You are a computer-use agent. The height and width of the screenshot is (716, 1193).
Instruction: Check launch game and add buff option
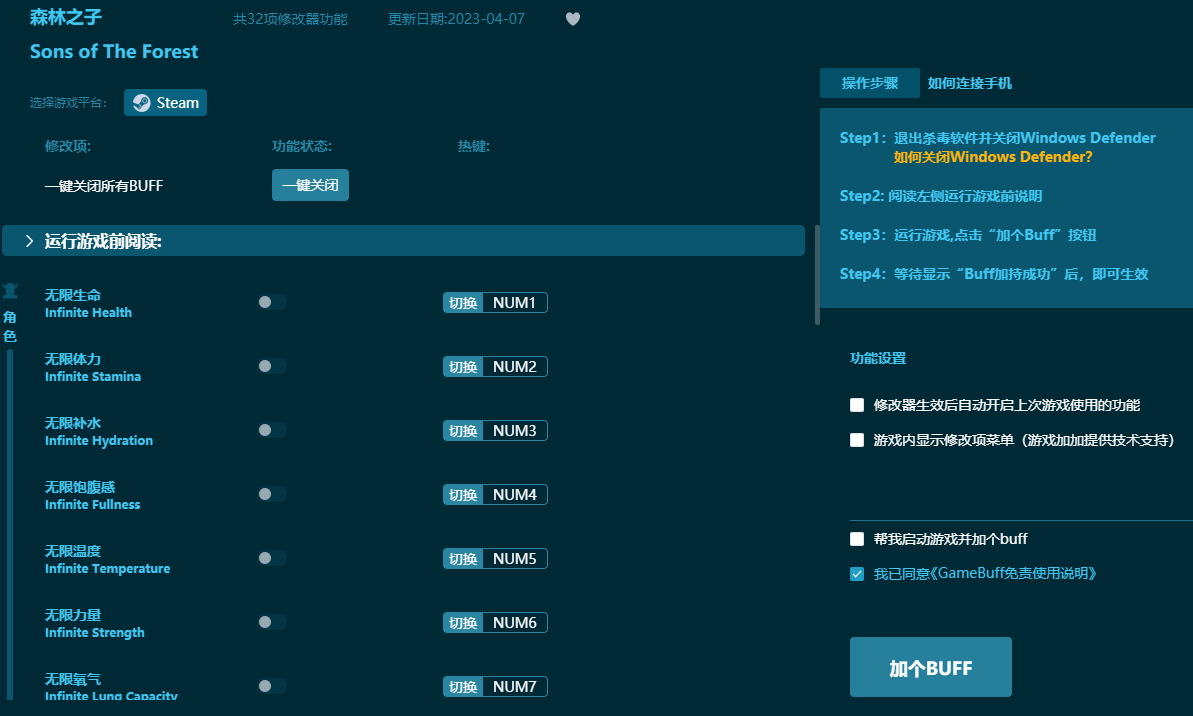857,539
